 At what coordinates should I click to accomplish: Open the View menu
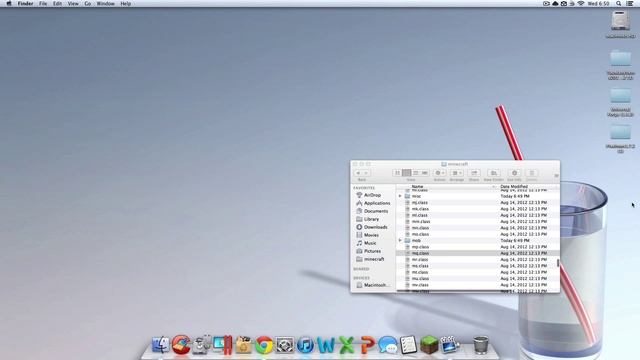[x=73, y=3]
